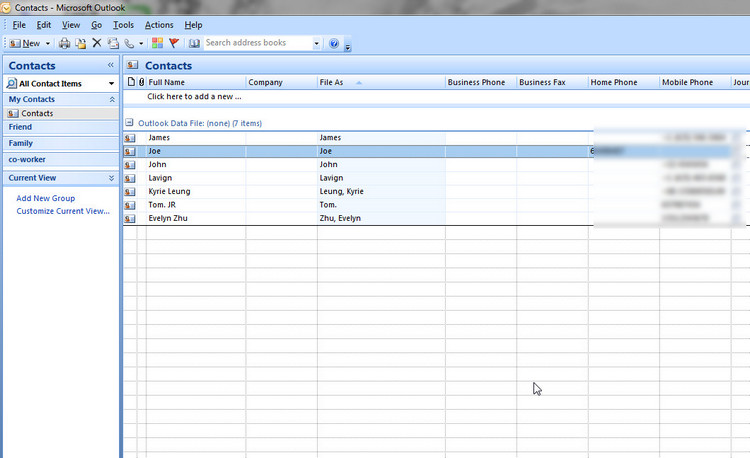
Task: Sort by the Home Phone column header
Action: point(624,82)
